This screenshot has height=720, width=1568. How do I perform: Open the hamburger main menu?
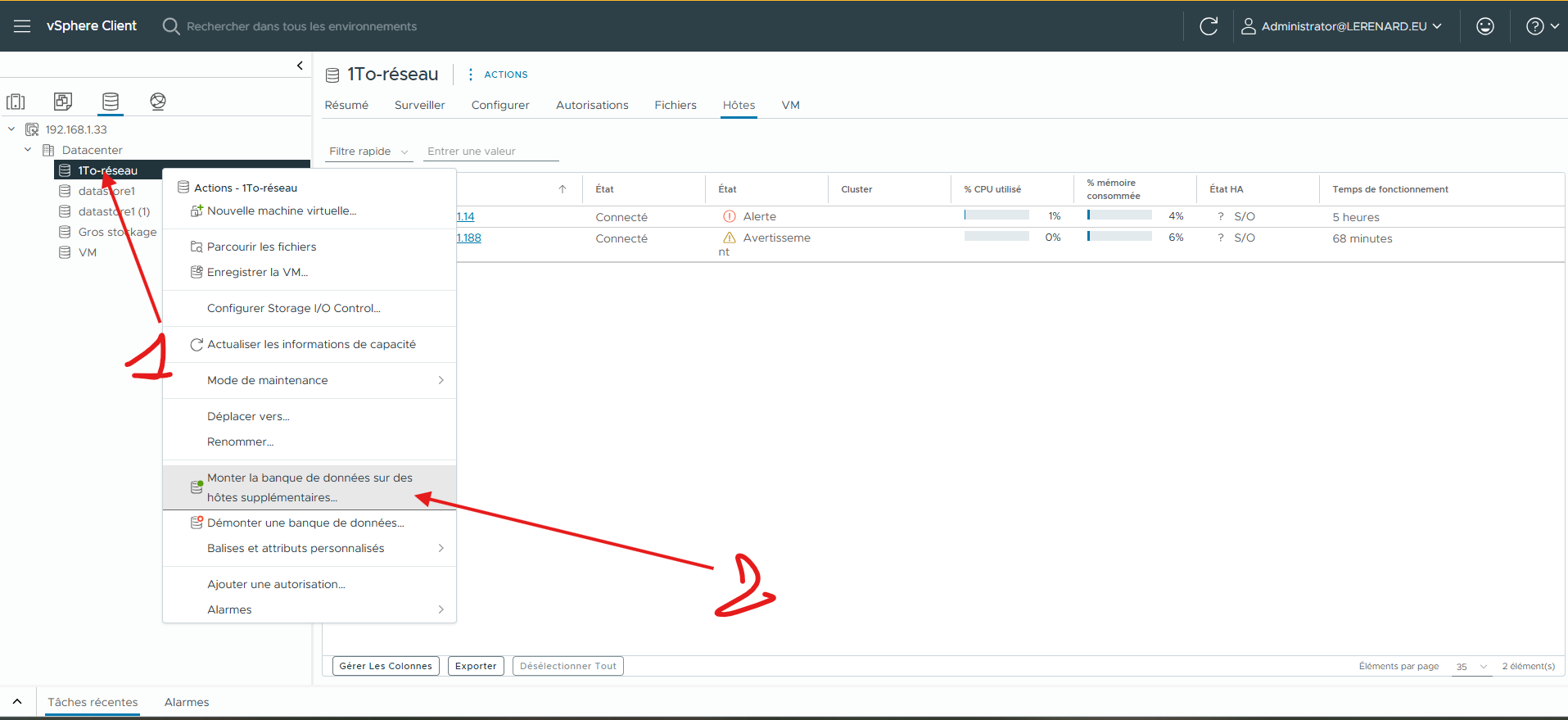click(22, 26)
